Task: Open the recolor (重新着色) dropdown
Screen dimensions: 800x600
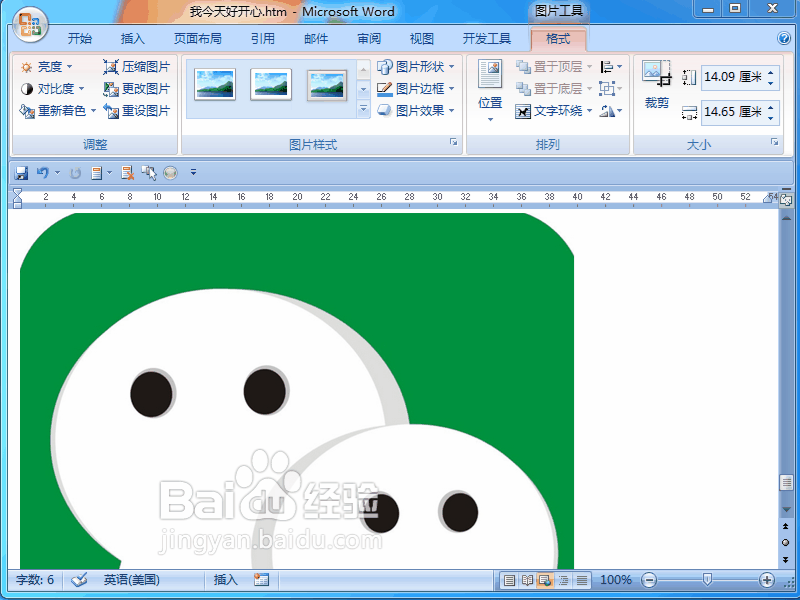Action: tap(58, 111)
